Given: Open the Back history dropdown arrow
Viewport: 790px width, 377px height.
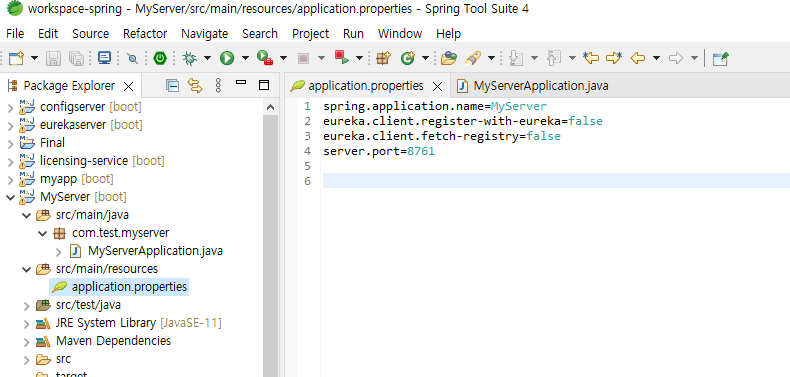Looking at the screenshot, I should pyautogui.click(x=656, y=58).
